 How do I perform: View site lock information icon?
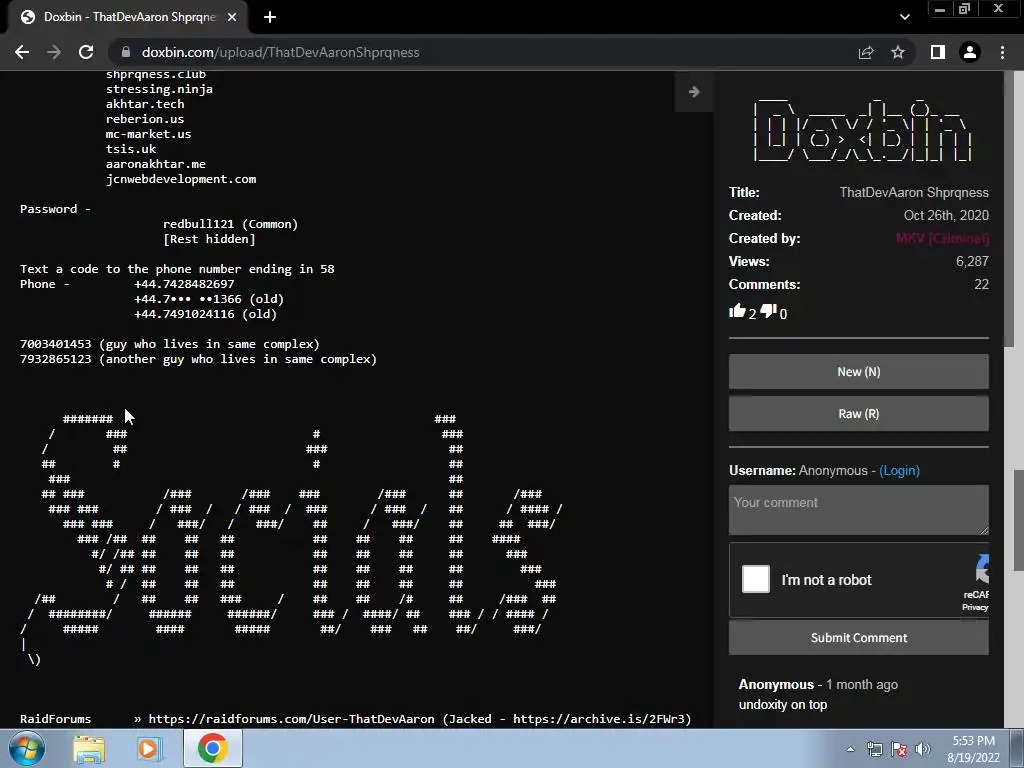[126, 52]
